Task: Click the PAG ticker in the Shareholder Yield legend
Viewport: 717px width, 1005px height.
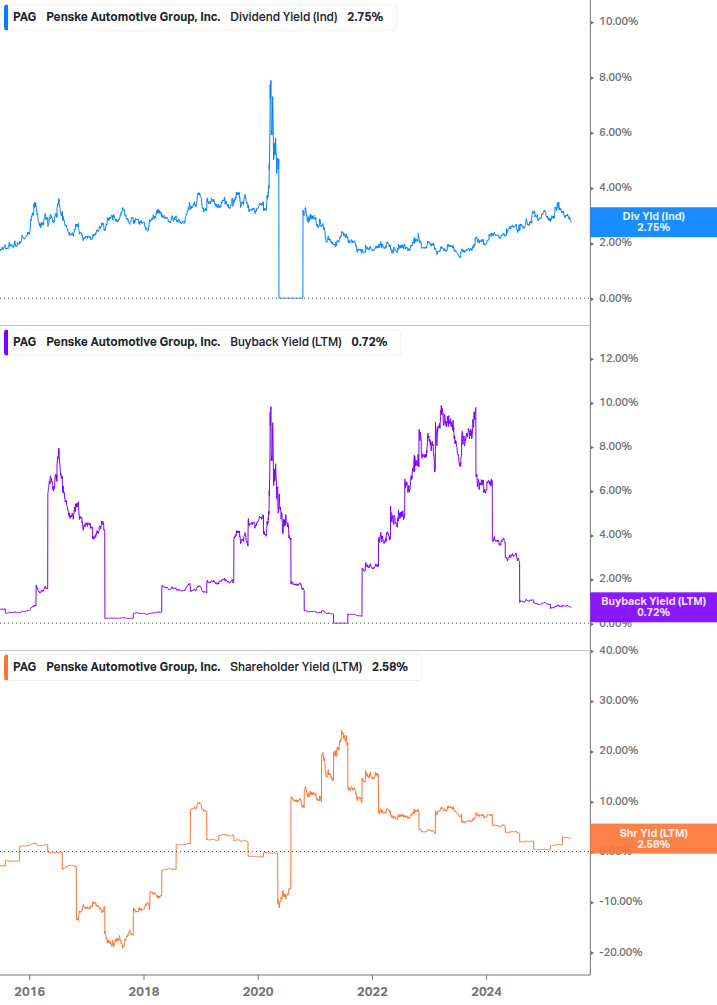Action: click(x=24, y=667)
